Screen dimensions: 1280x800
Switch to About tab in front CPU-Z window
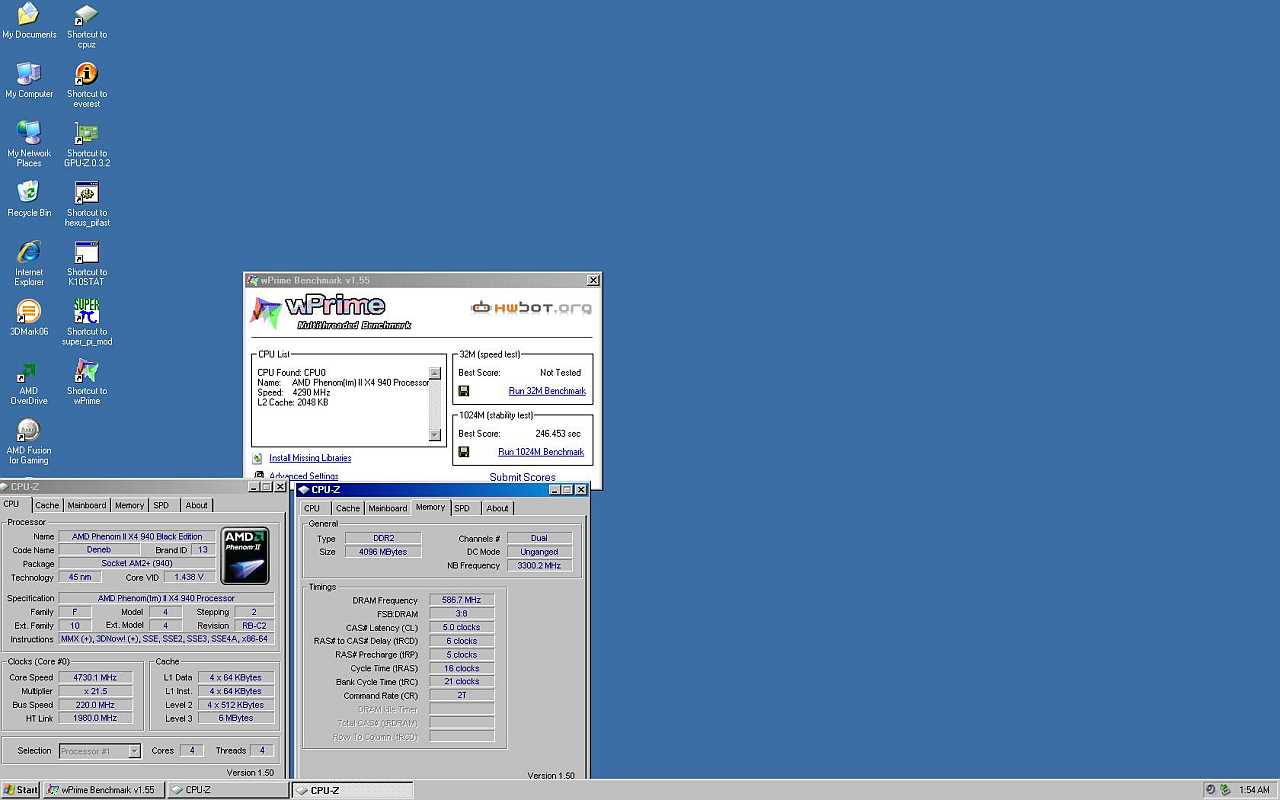pyautogui.click(x=498, y=508)
